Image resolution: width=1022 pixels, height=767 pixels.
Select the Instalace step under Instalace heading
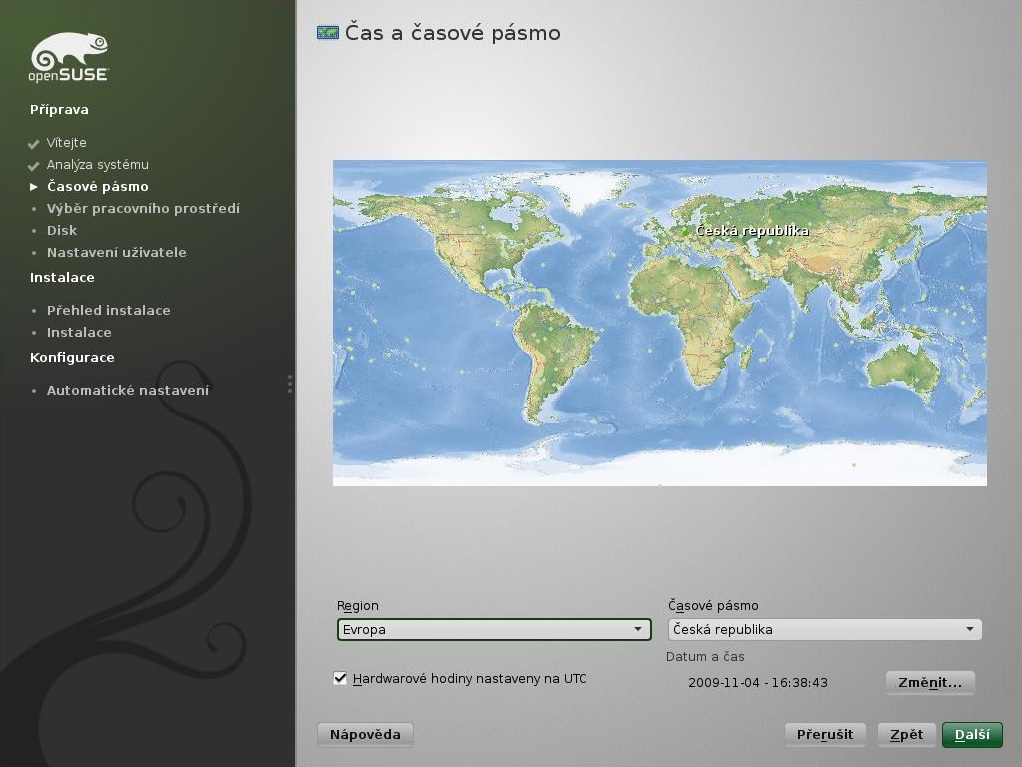[x=79, y=333]
